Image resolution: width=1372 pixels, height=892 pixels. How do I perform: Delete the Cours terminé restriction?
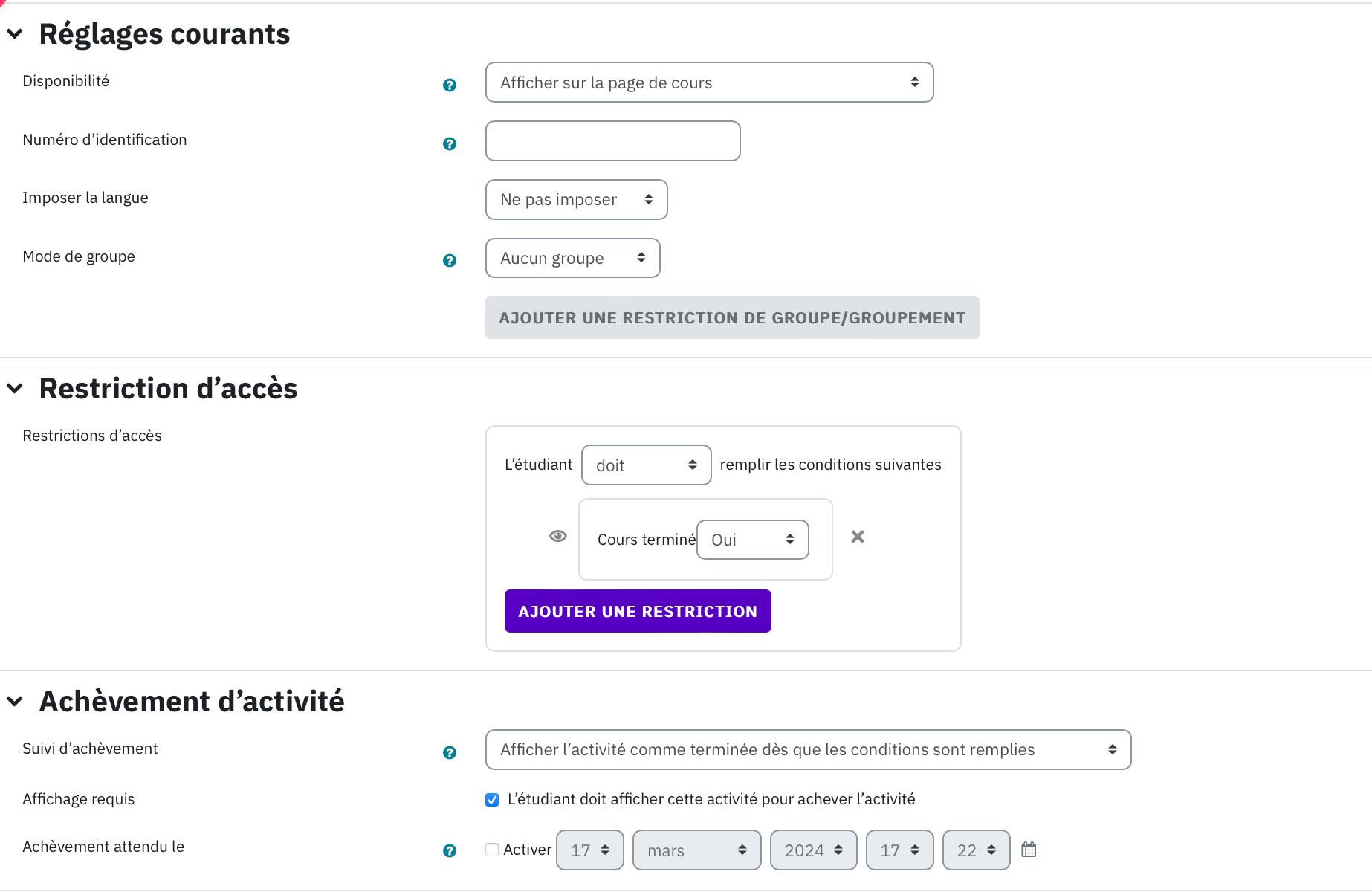858,537
